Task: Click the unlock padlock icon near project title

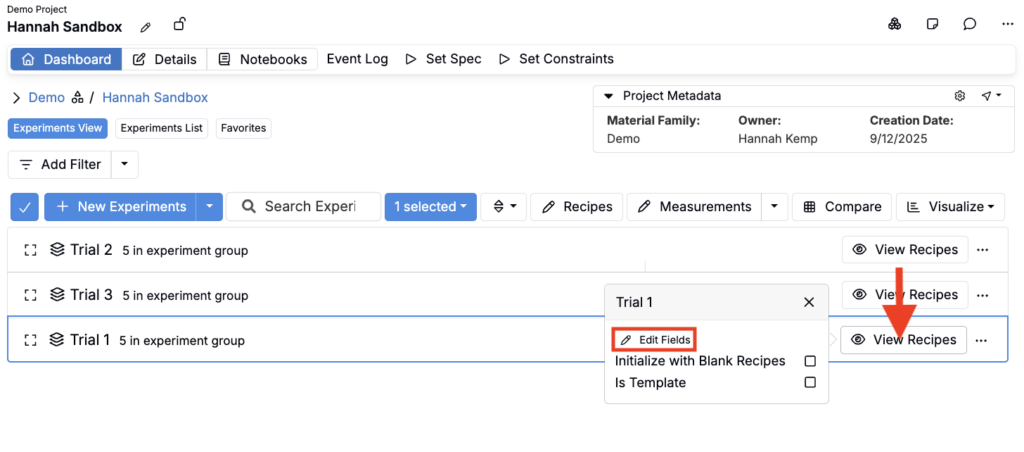Action: pyautogui.click(x=179, y=24)
